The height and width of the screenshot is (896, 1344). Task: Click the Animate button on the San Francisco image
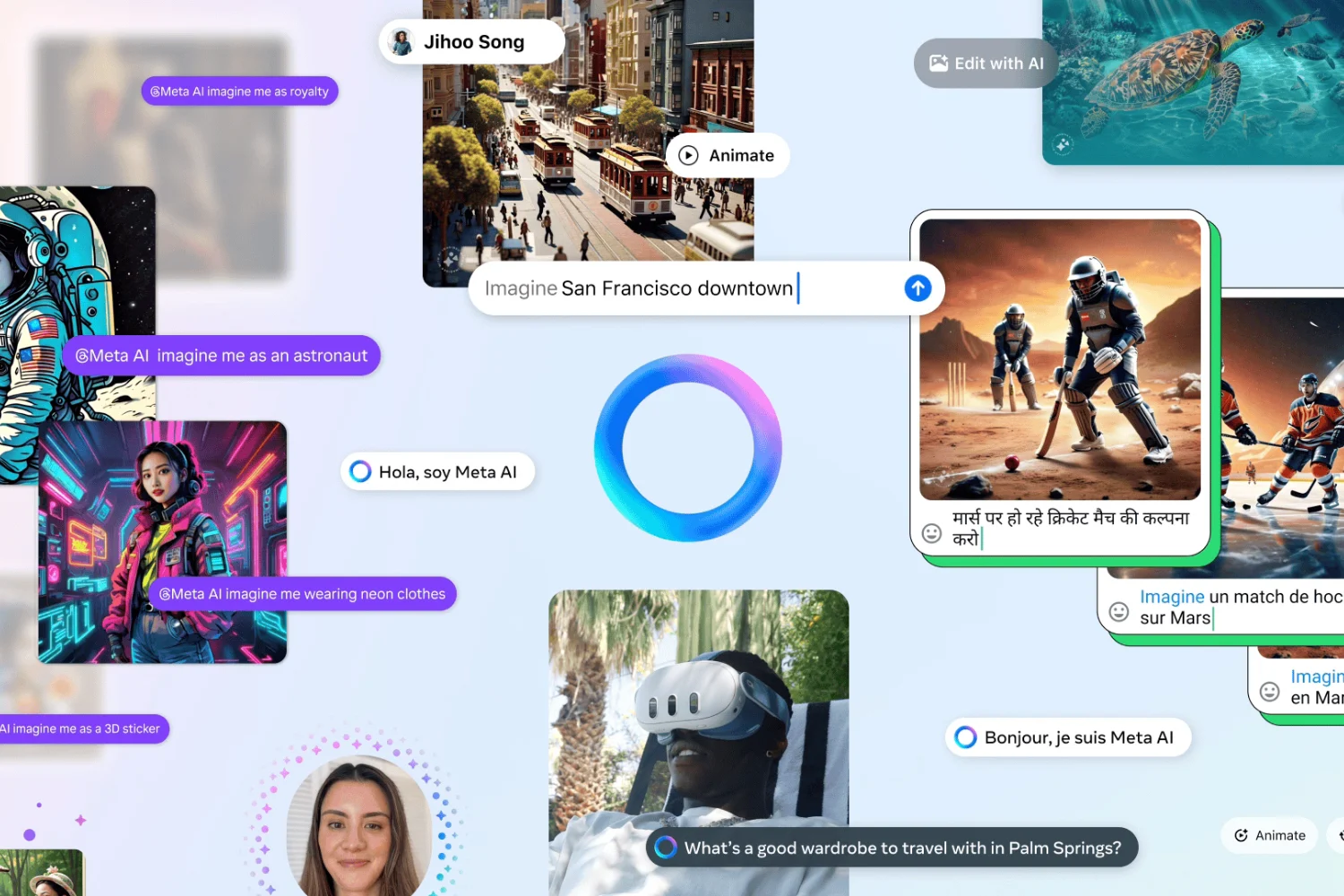coord(728,155)
